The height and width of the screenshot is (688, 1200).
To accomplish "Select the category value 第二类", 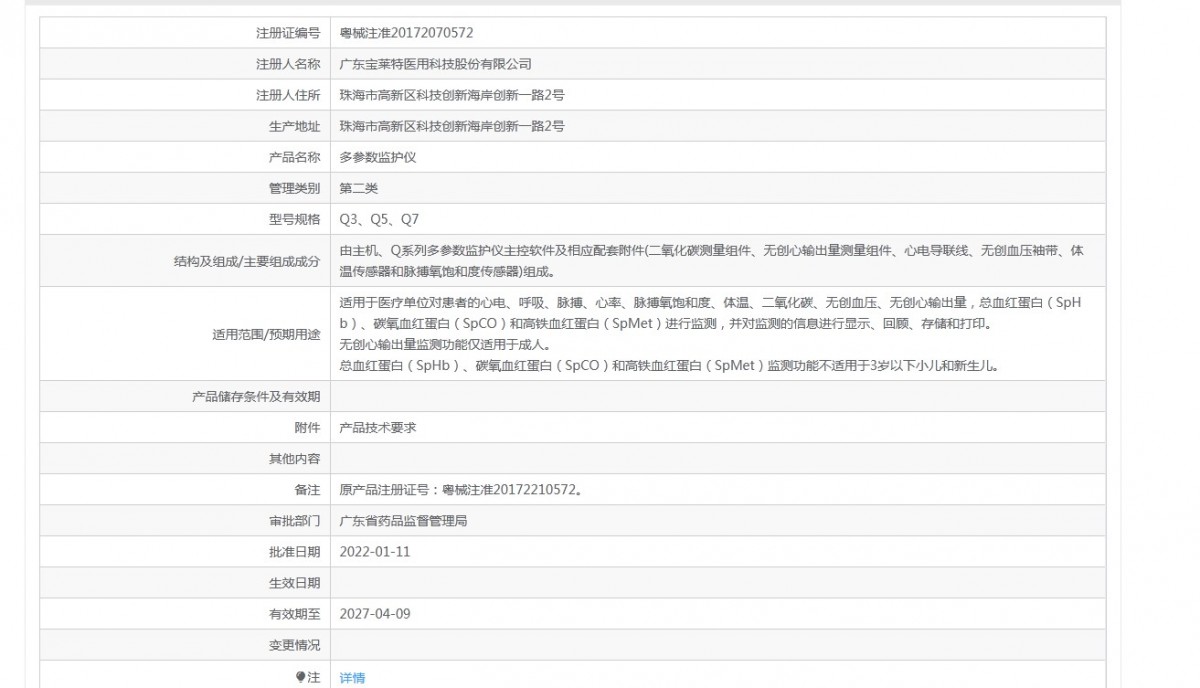I will [359, 188].
